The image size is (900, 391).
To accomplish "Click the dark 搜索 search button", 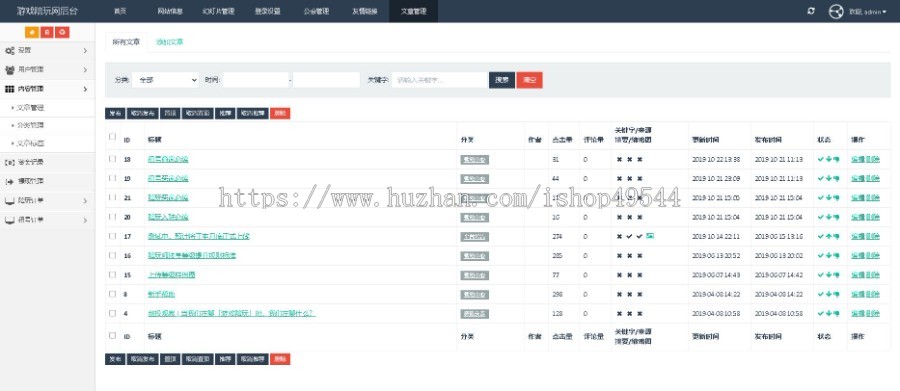I will tap(502, 80).
